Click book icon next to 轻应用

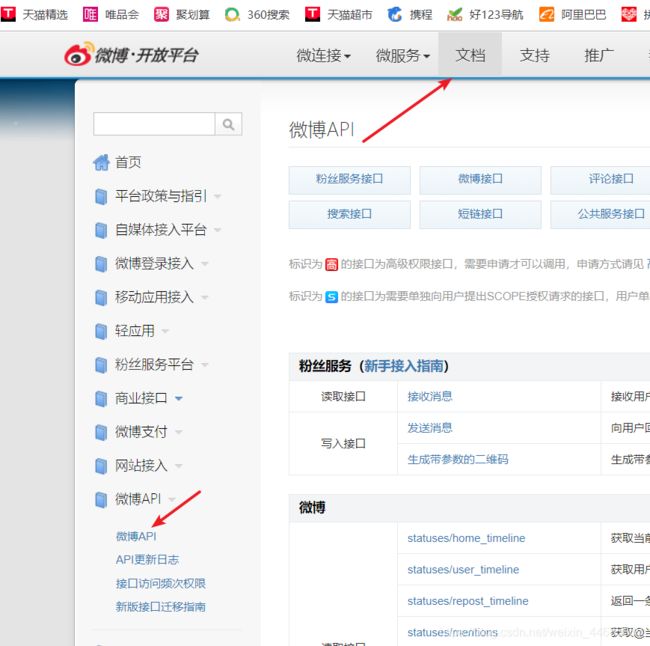click(101, 331)
